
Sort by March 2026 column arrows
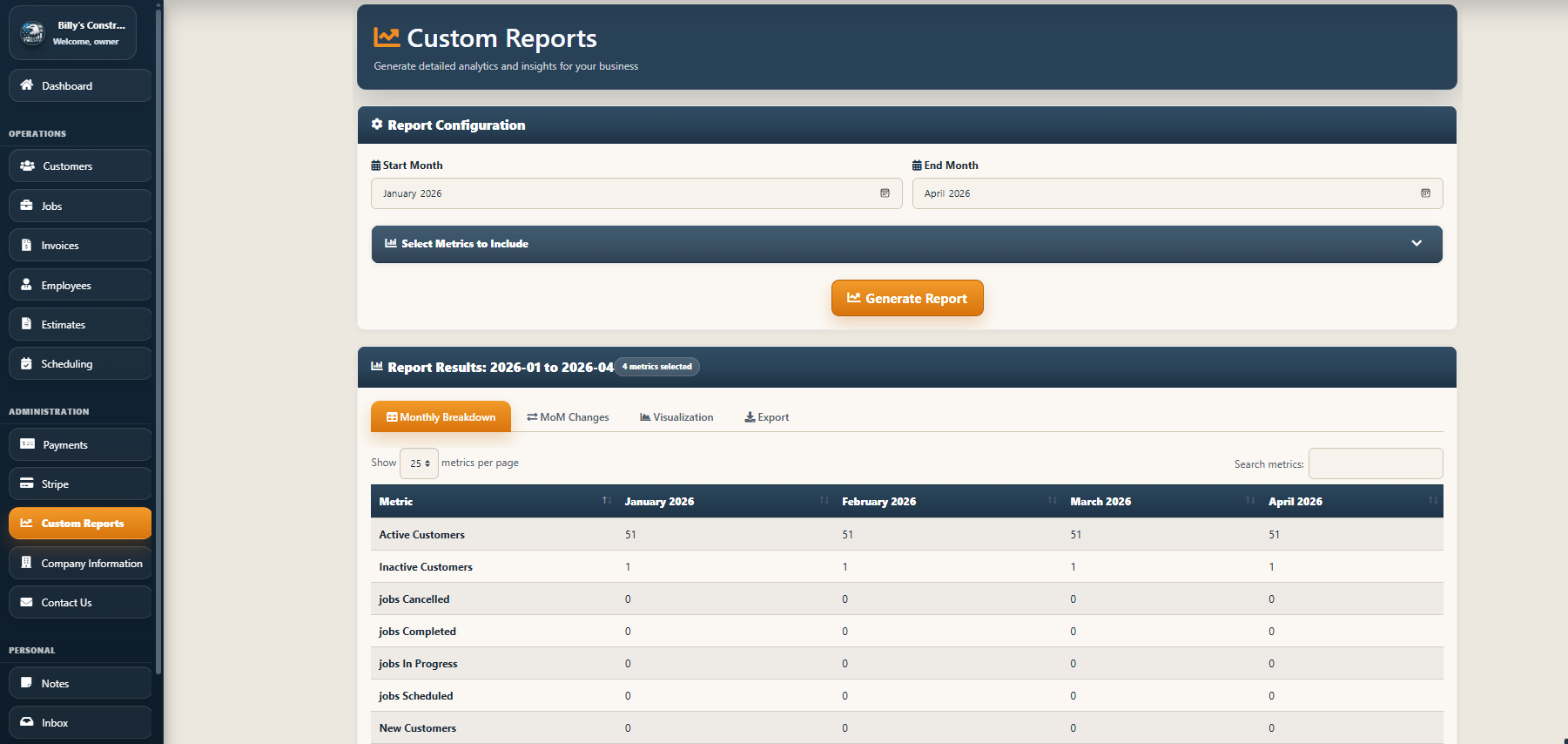click(x=1250, y=500)
